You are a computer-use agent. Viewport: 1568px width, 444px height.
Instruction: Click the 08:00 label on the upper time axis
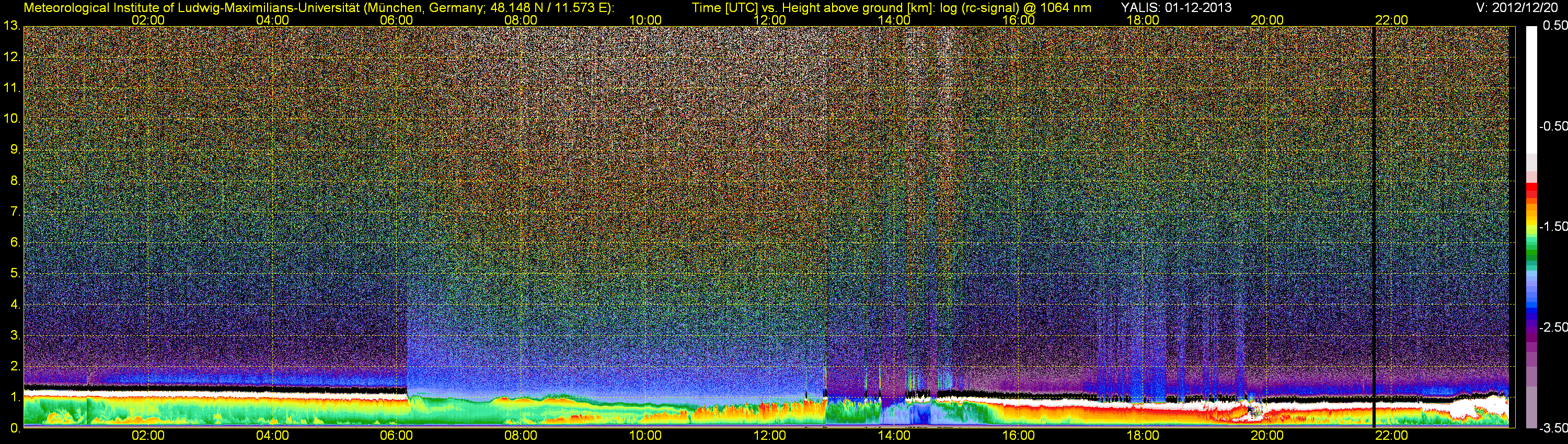521,20
